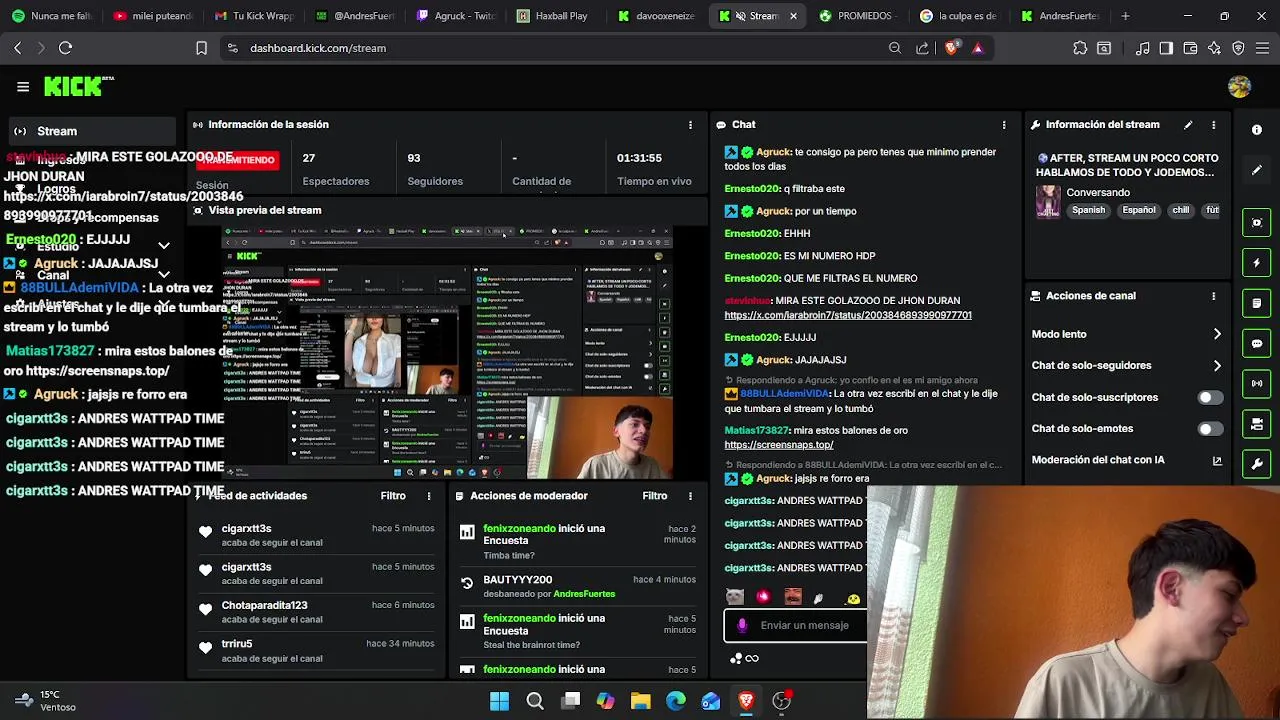Viewport: 1280px width, 720px height.
Task: Close the current Stream tab
Action: 793,16
